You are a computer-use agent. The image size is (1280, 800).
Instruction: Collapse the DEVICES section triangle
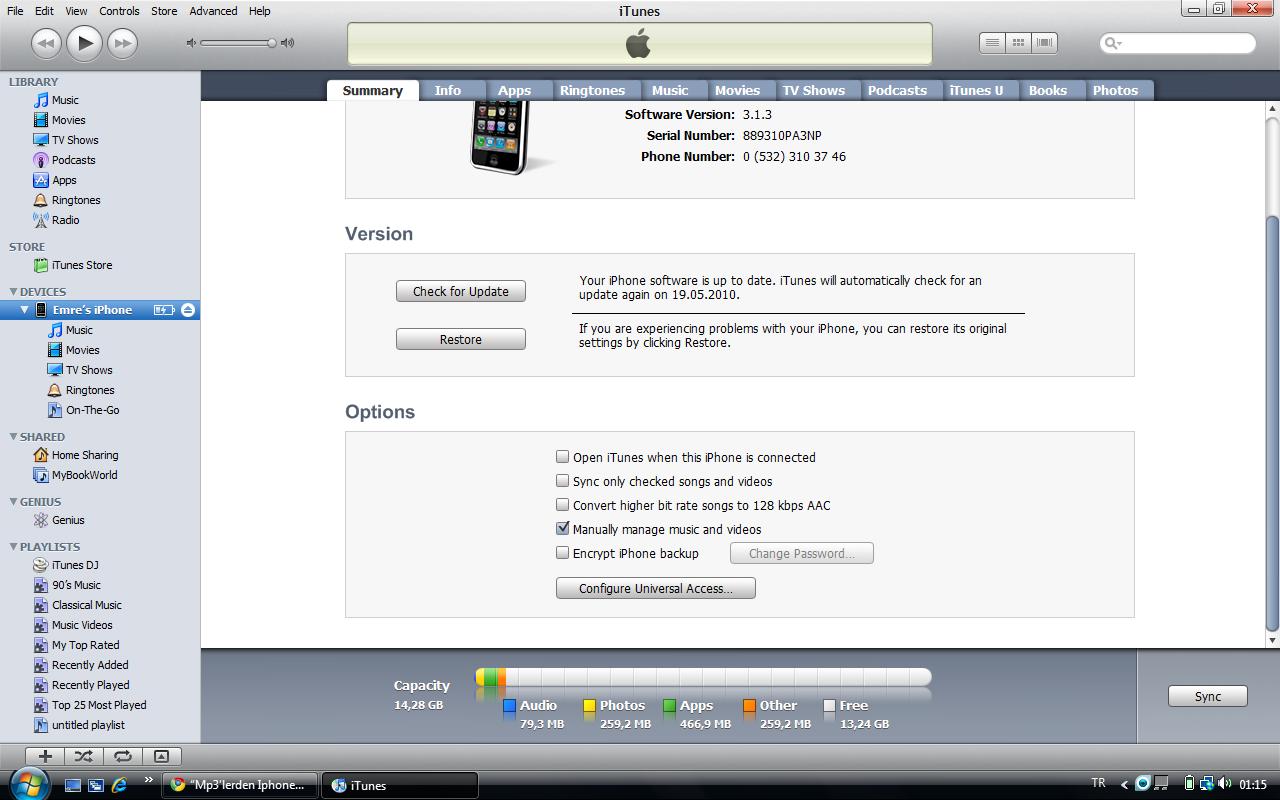click(x=13, y=292)
